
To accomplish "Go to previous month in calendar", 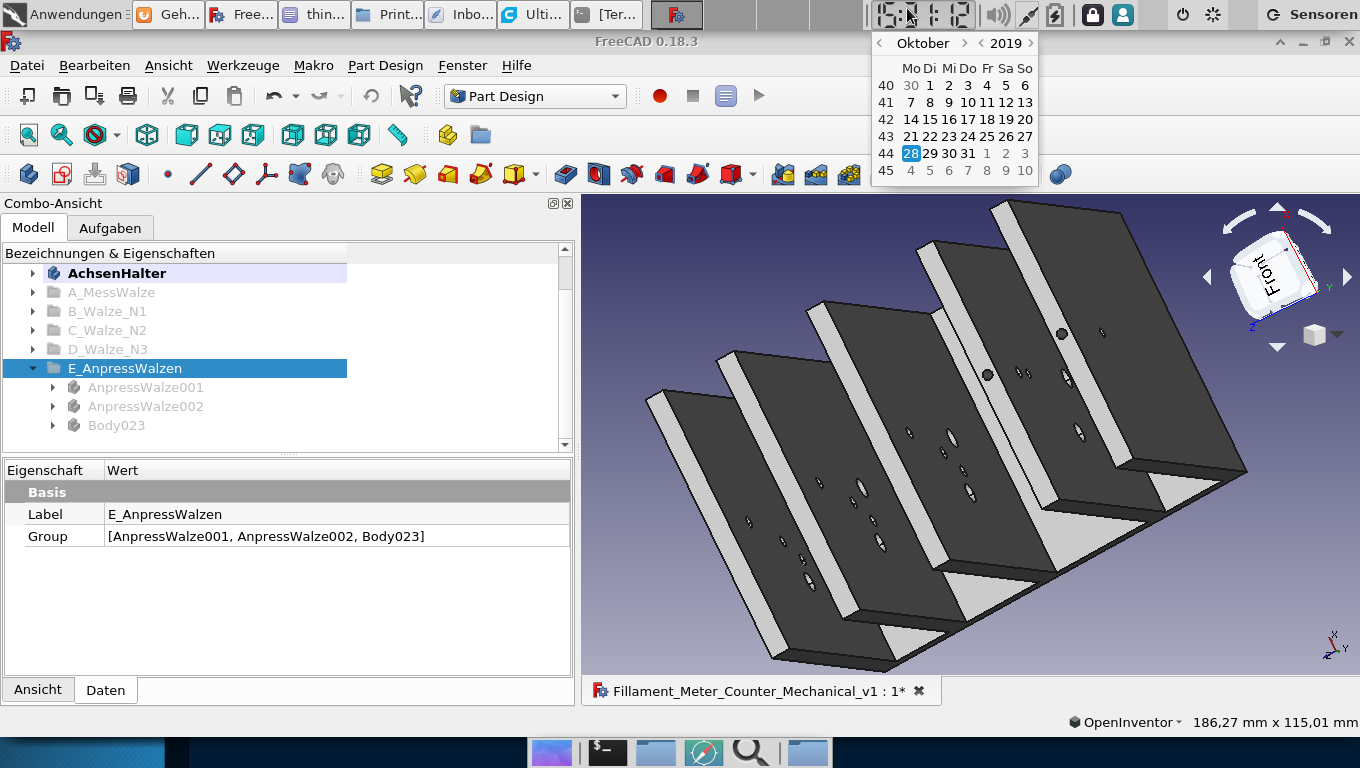I will (x=879, y=43).
